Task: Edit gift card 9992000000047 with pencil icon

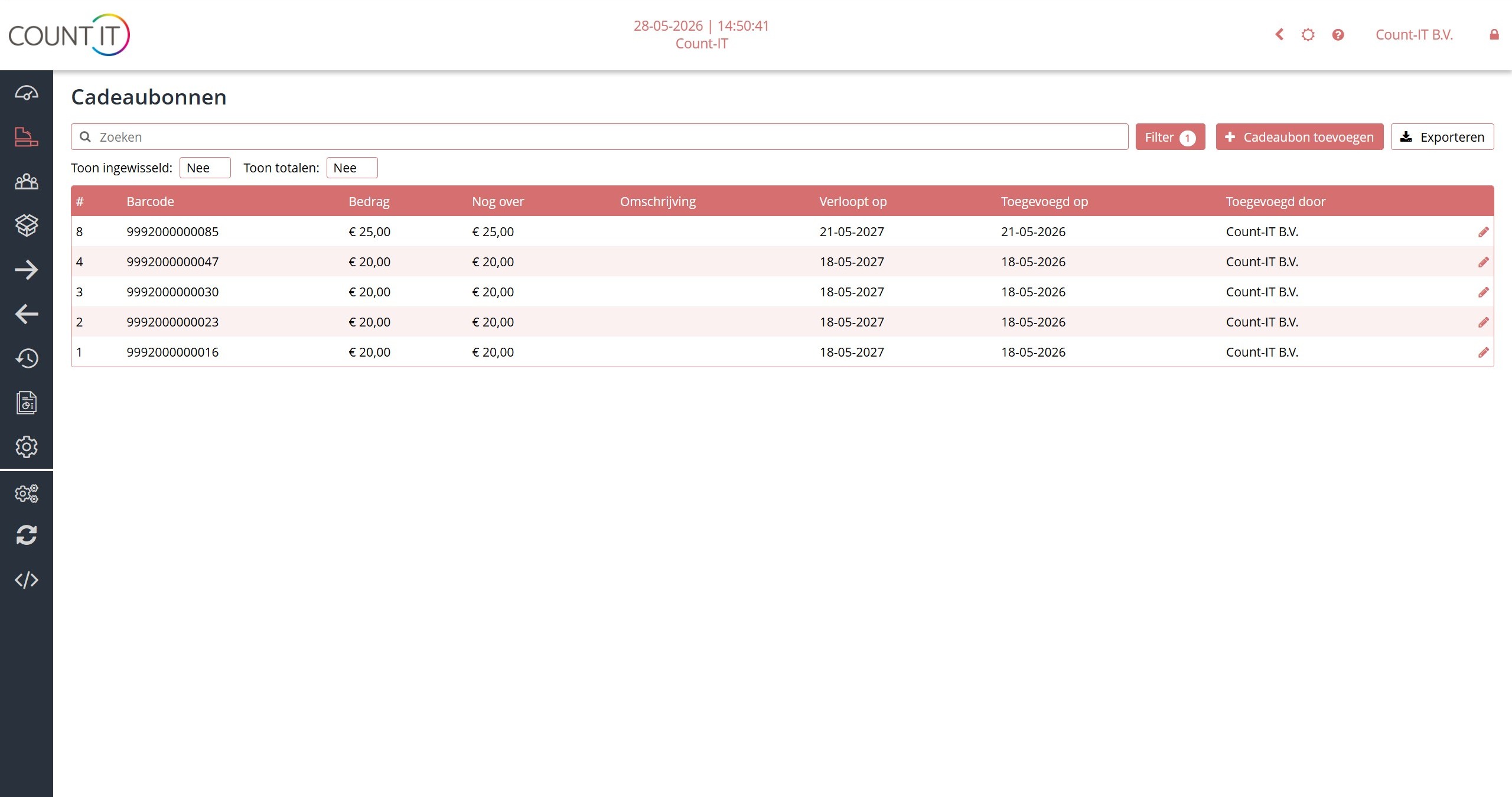Action: click(1484, 262)
